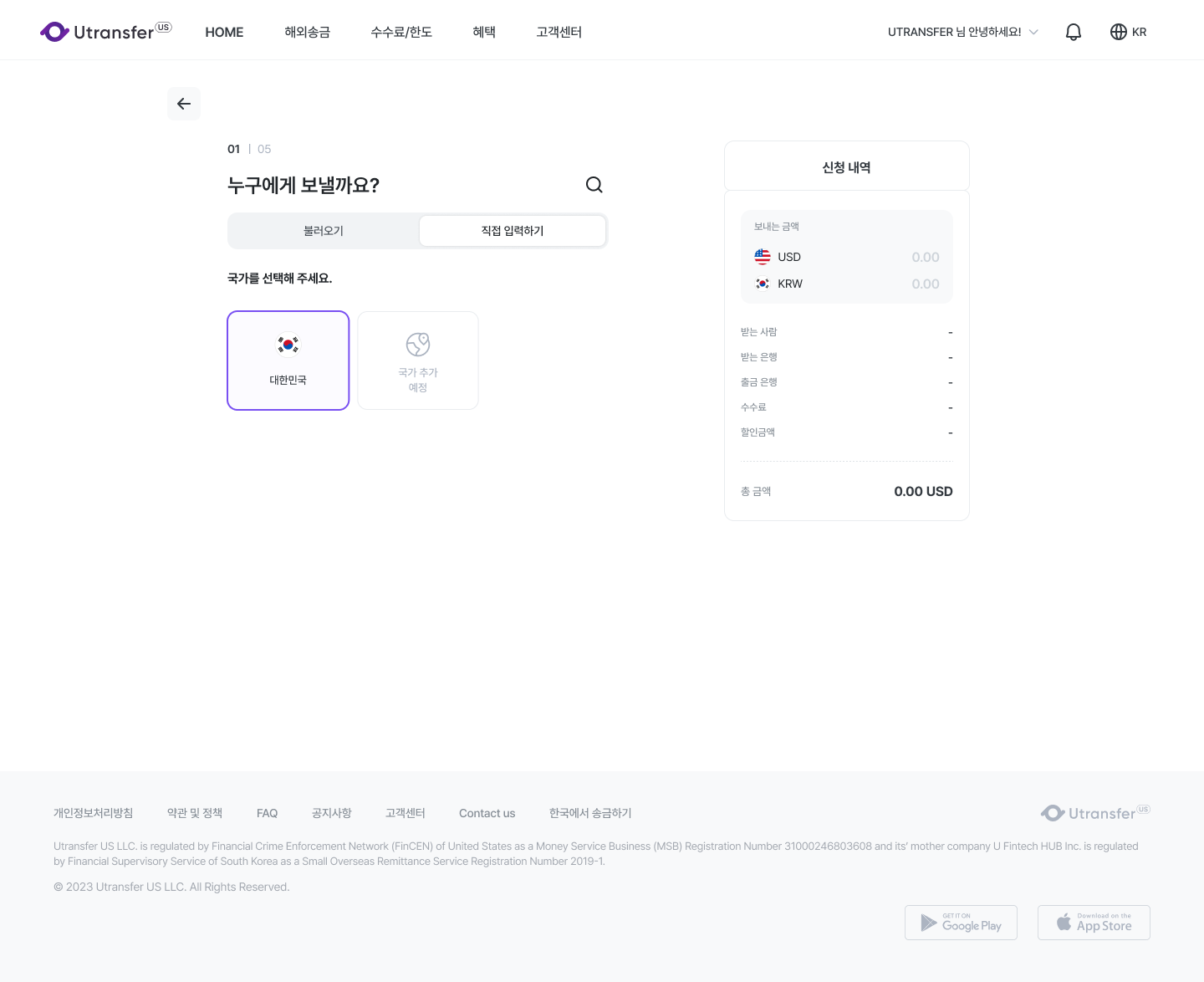This screenshot has height=982, width=1204.
Task: Open the Google Play download badge
Action: (961, 923)
